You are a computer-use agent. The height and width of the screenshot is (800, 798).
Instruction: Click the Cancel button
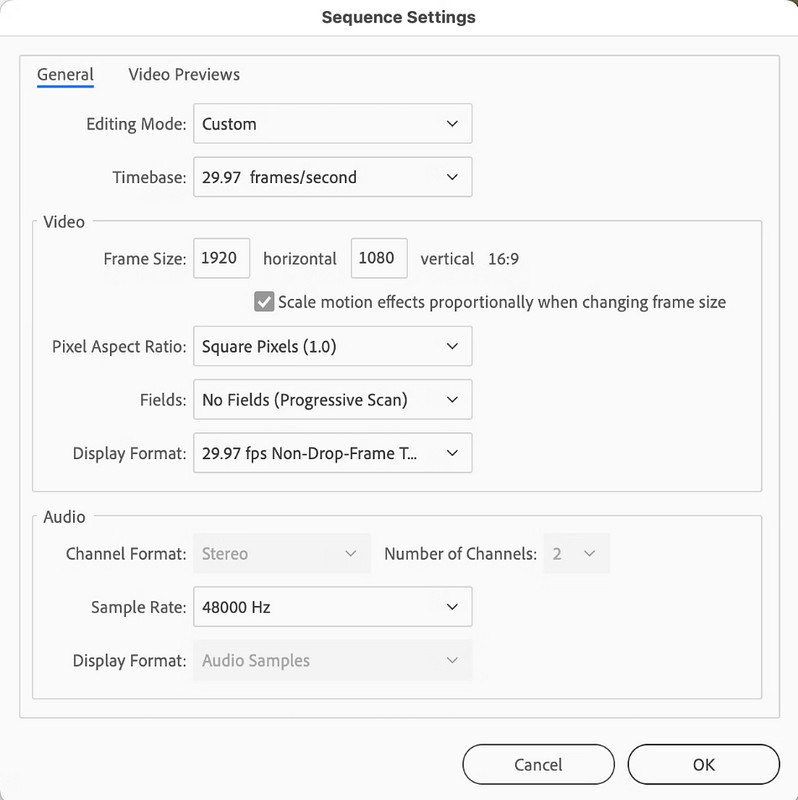[x=538, y=764]
